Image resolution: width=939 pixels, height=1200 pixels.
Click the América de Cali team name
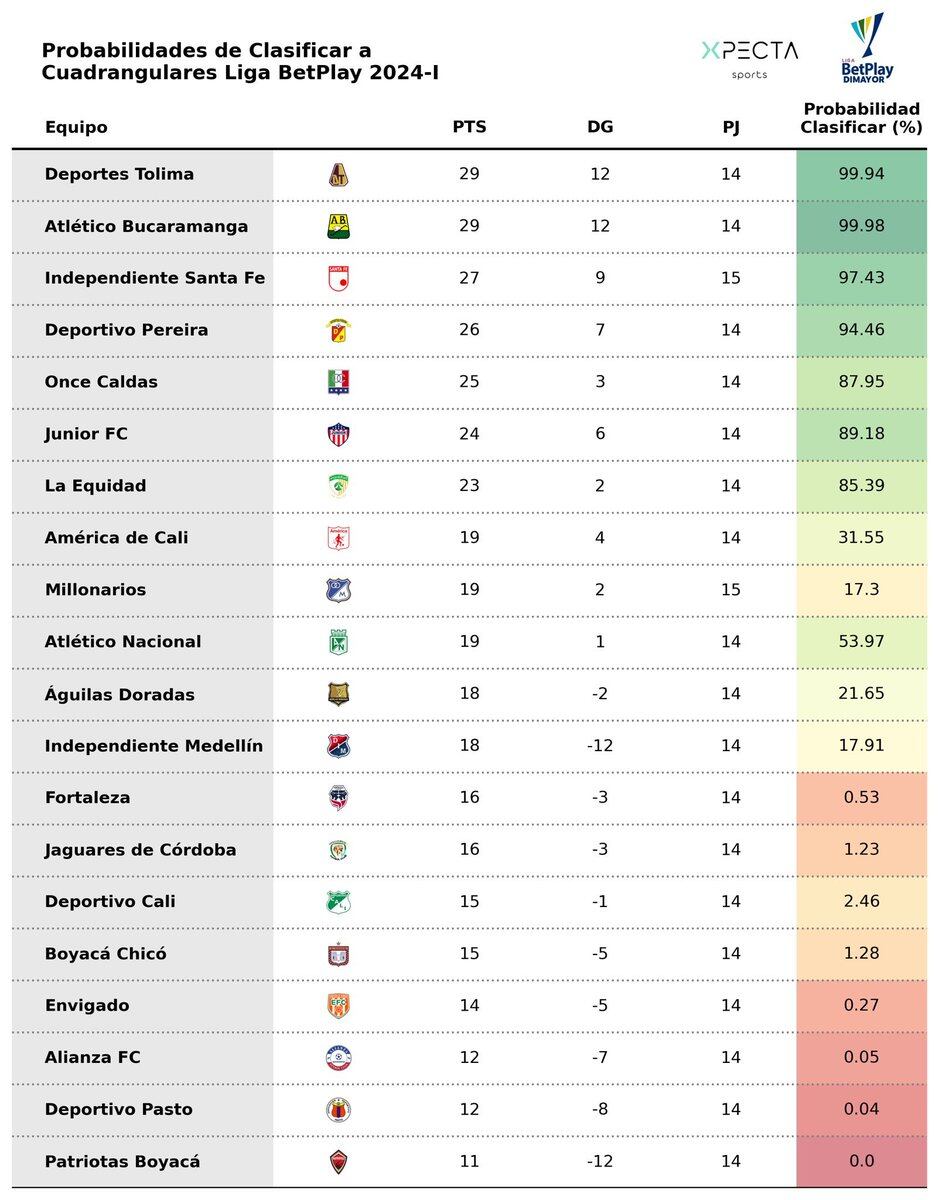116,538
